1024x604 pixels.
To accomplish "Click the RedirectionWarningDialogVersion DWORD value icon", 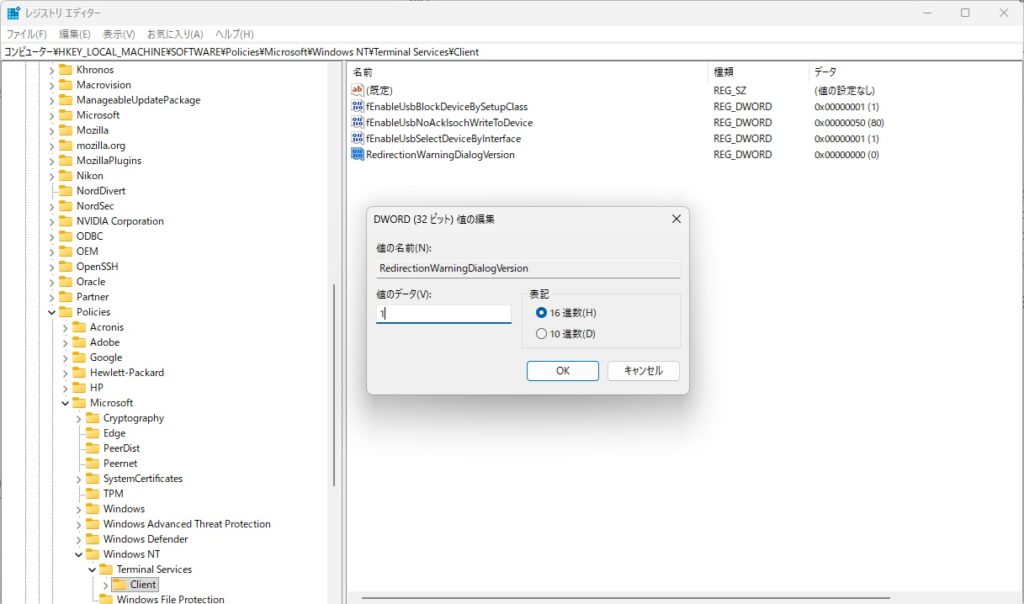I will pos(358,155).
